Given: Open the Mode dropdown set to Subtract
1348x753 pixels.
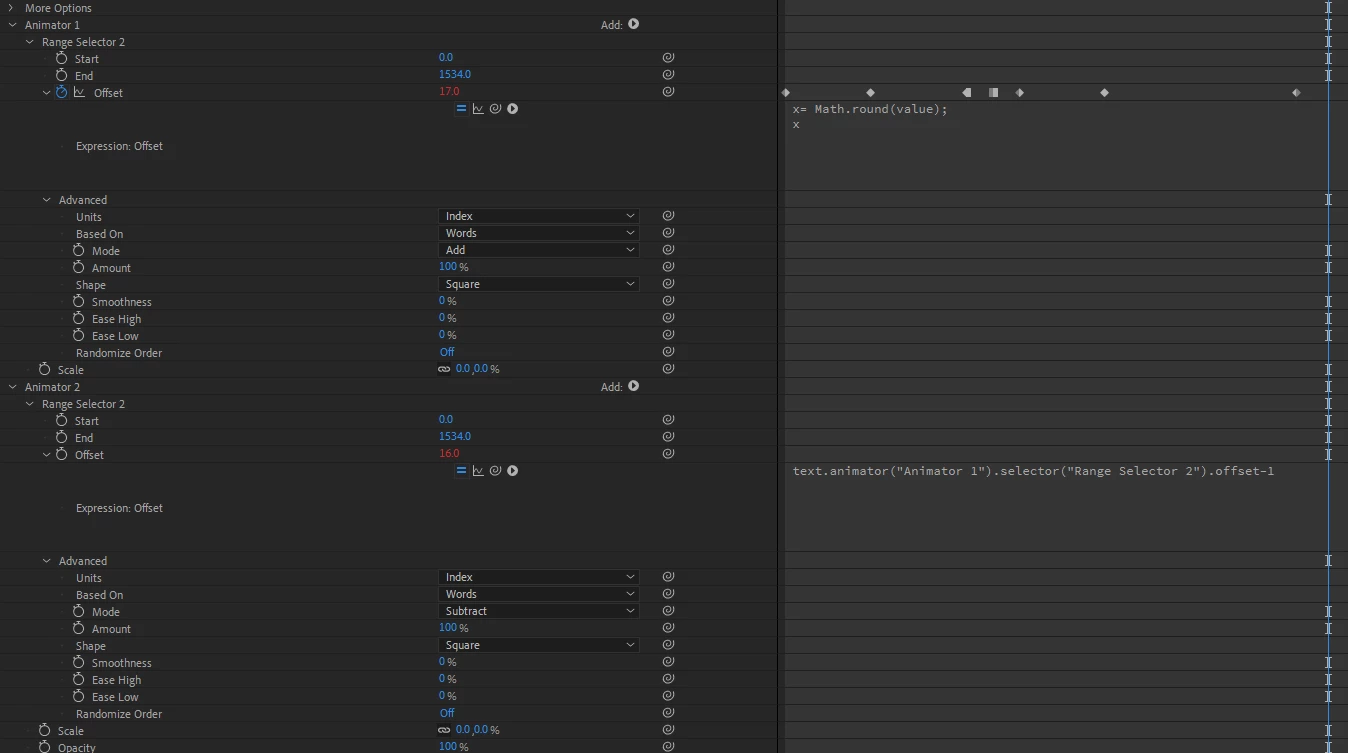Looking at the screenshot, I should [x=538, y=611].
